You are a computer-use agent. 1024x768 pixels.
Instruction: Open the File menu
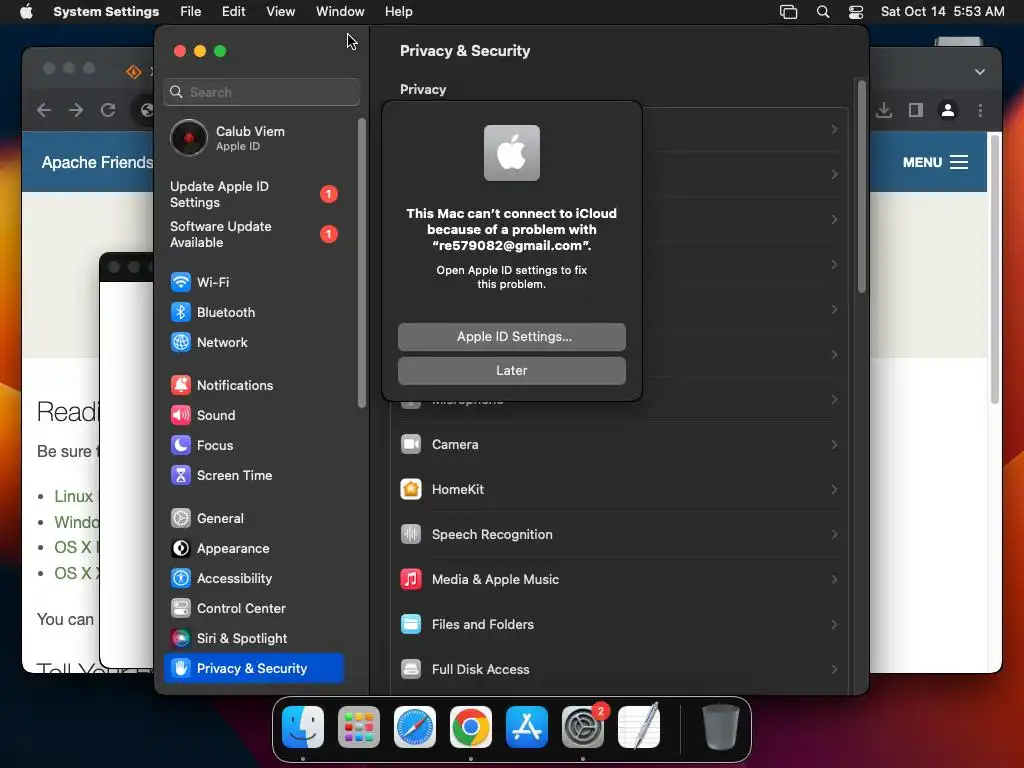tap(191, 12)
